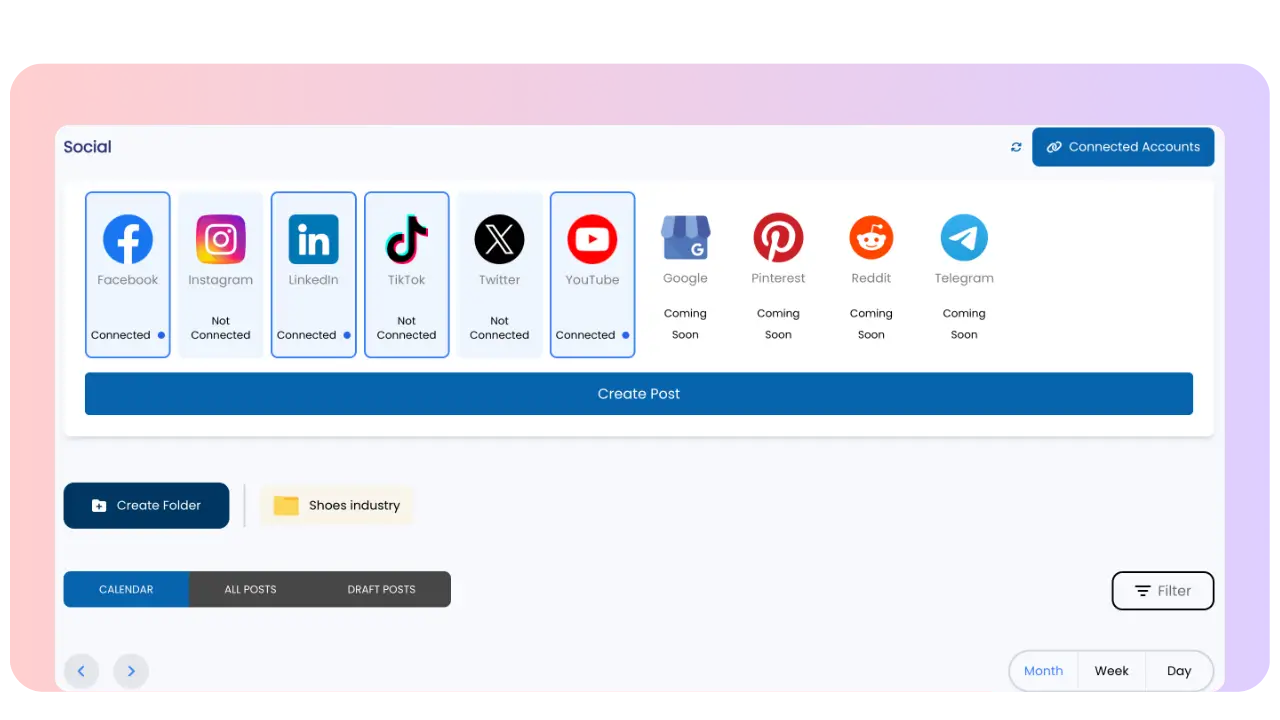Click Facebook Connected status text
Image resolution: width=1280 pixels, height=720 pixels.
[121, 335]
